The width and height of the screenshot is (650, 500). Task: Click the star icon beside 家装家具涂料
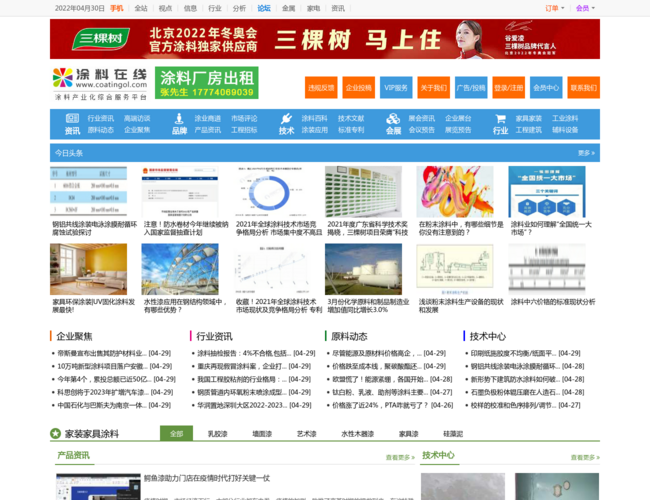pos(56,434)
